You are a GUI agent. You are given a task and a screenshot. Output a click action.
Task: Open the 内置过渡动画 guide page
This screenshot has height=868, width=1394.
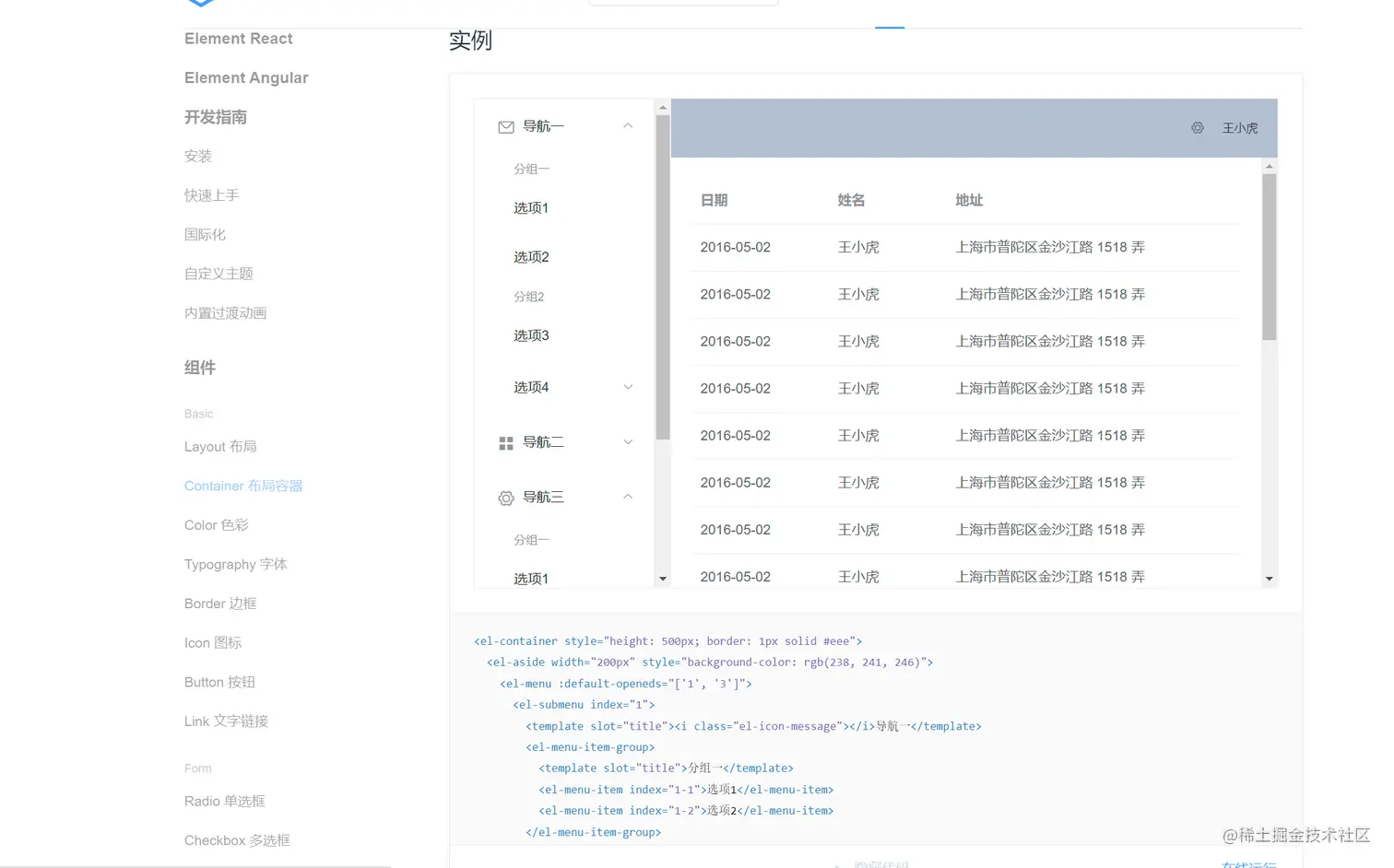225,313
